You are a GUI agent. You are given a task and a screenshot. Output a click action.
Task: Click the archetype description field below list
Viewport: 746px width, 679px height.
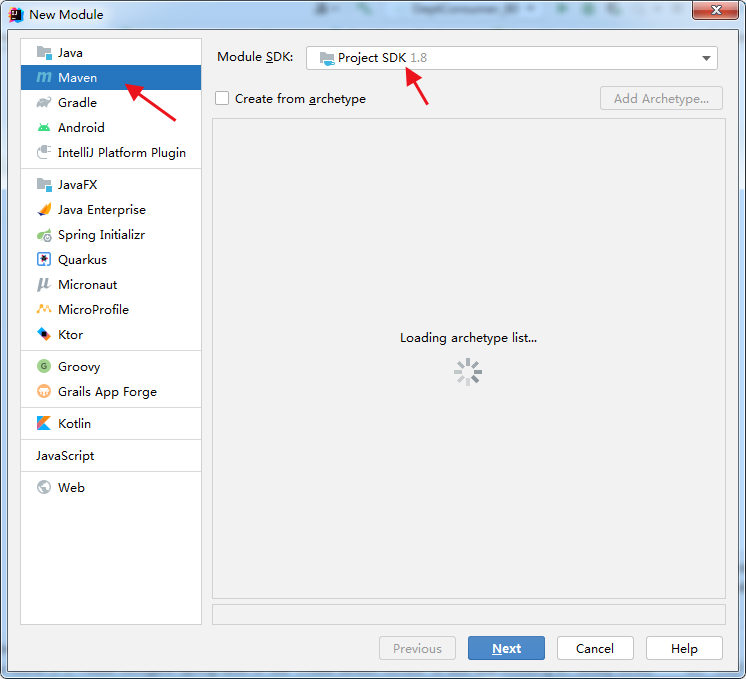469,614
